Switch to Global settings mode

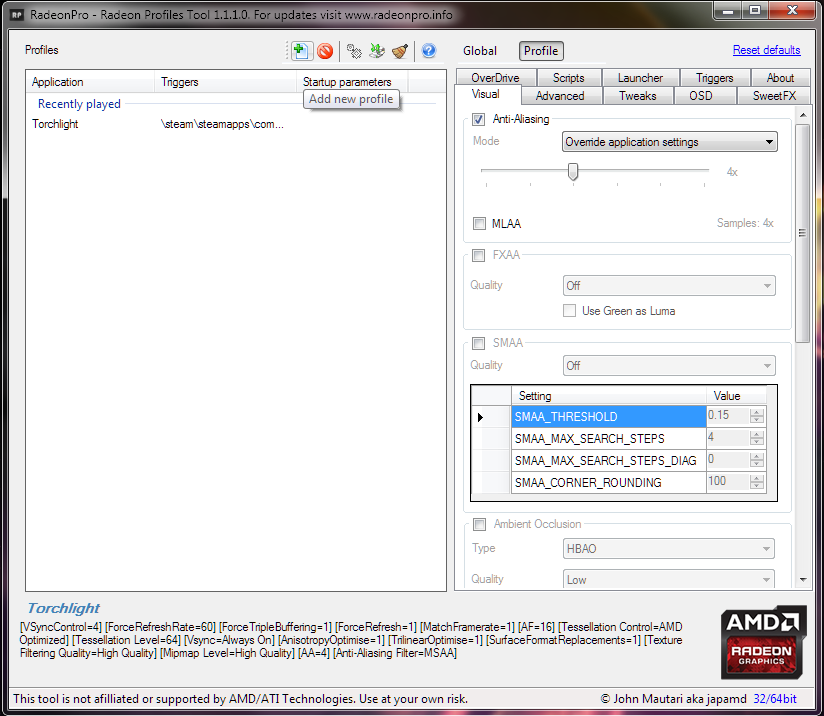(x=479, y=51)
